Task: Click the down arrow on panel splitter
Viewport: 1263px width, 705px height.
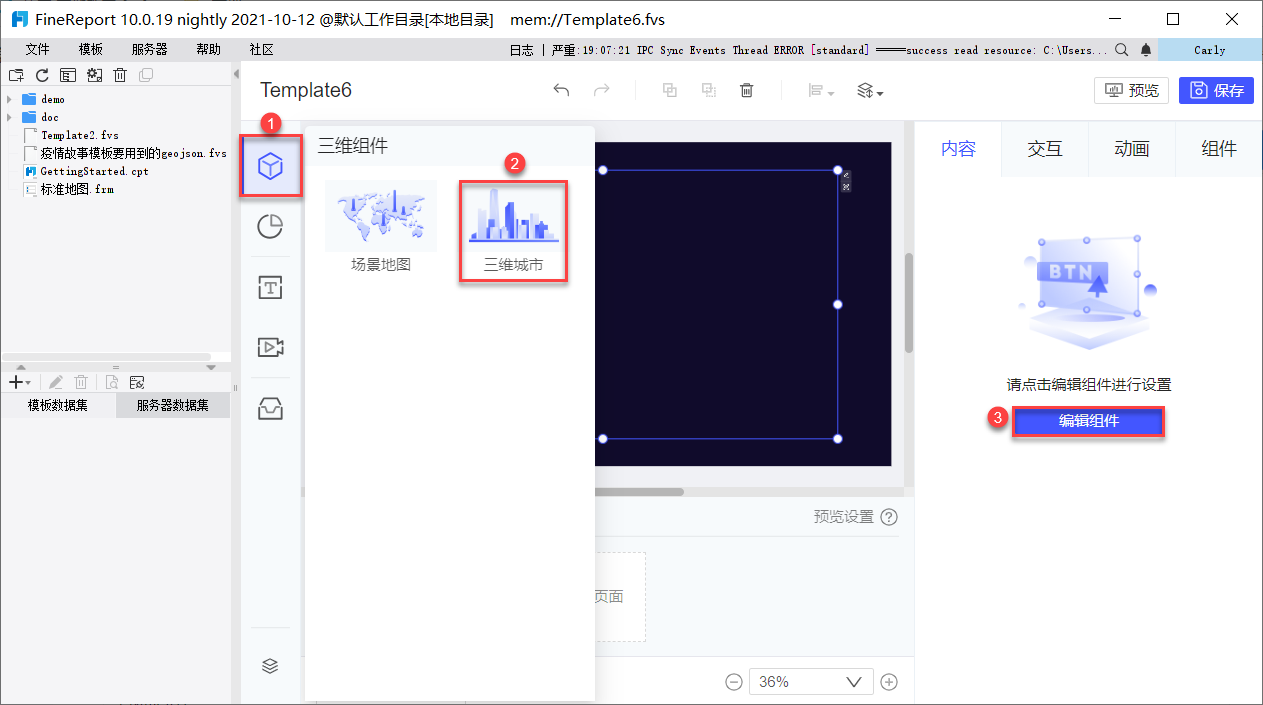Action: click(211, 367)
